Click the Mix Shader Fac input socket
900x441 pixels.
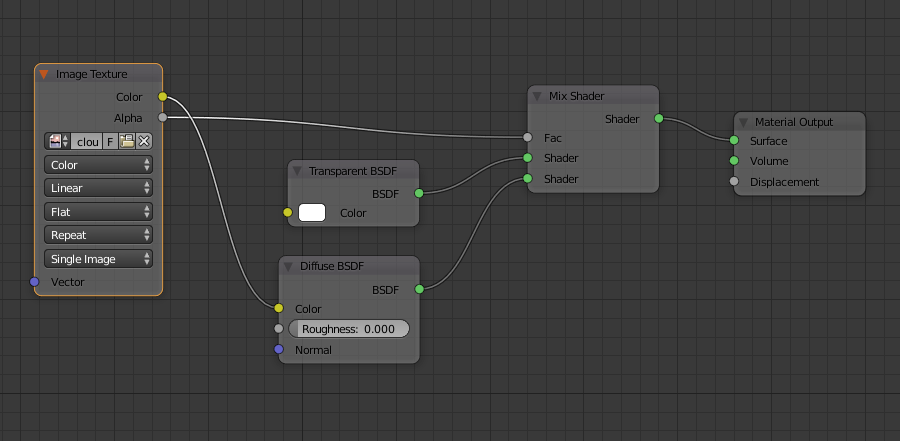coord(527,137)
